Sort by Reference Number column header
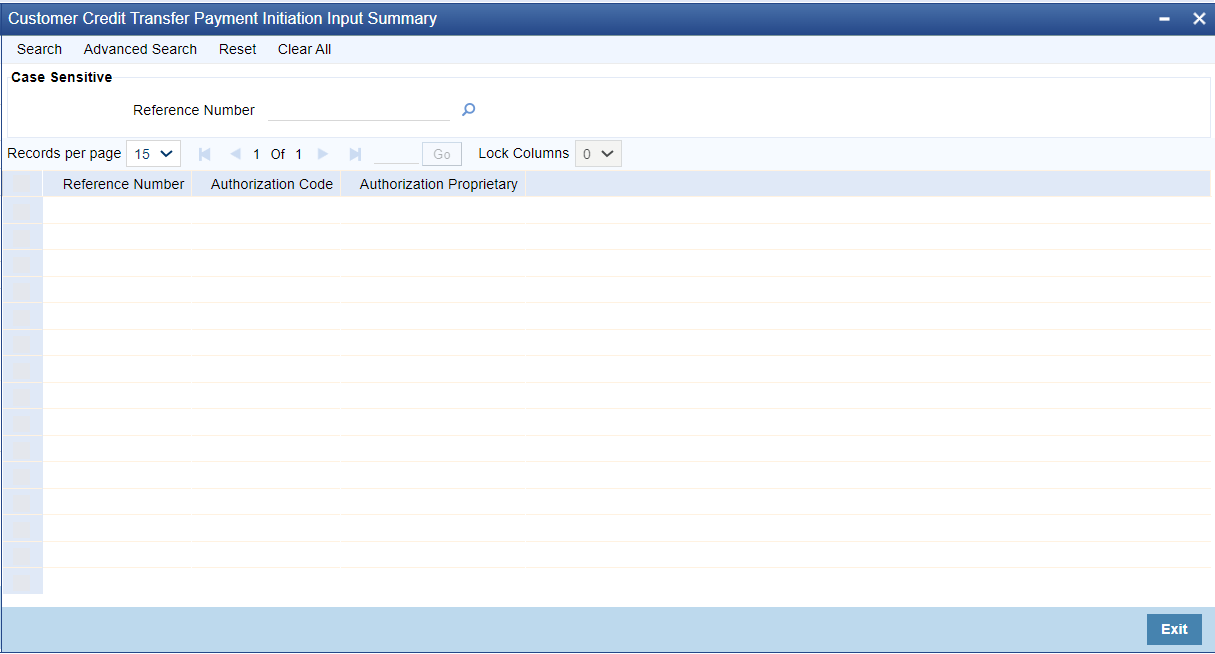The width and height of the screenshot is (1215, 654). click(x=123, y=184)
